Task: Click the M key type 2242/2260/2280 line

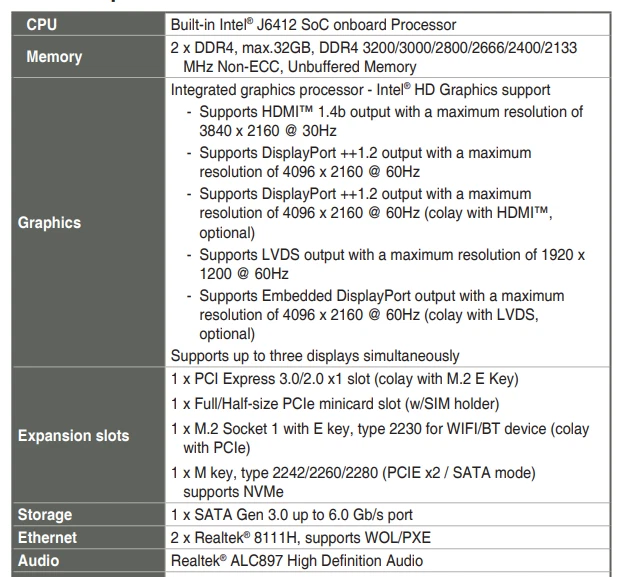Action: [x=353, y=472]
